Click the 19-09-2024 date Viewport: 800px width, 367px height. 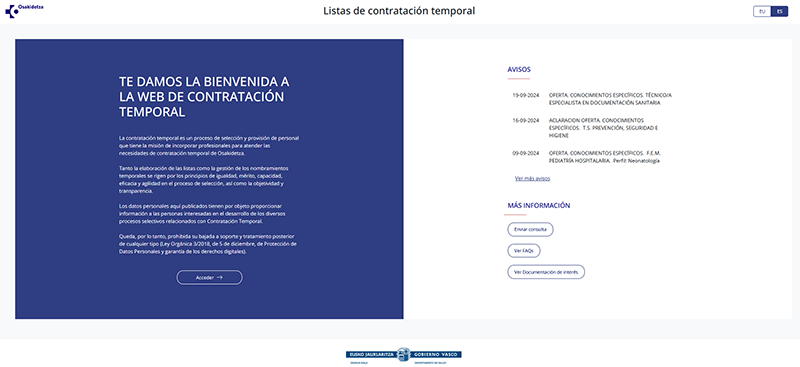pyautogui.click(x=526, y=95)
